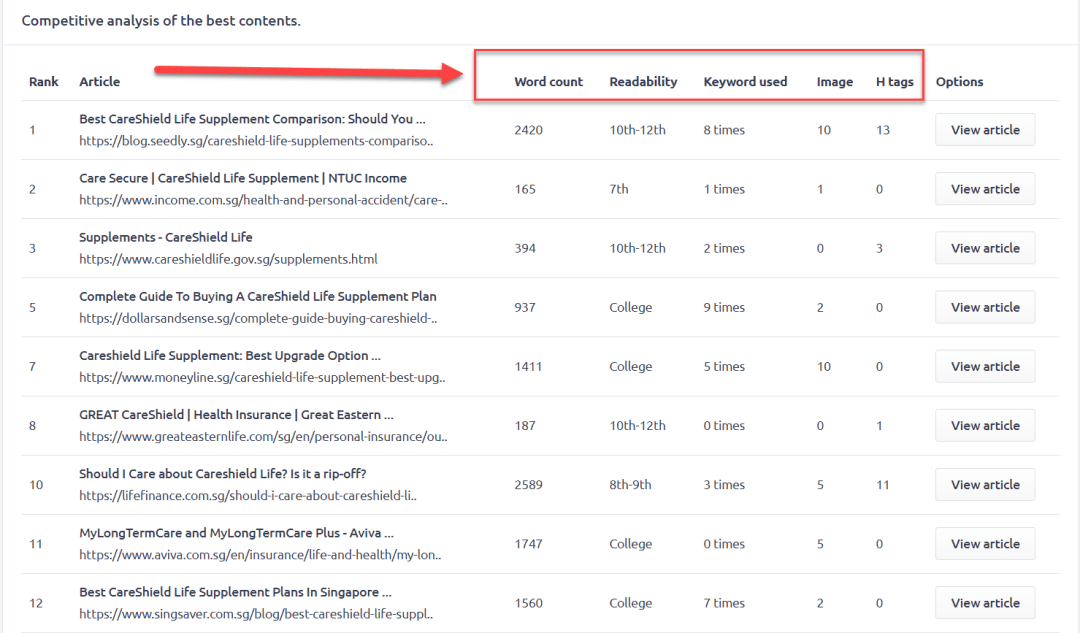Open View article for MyLongTermCare Aviva row
1080x633 pixels.
coord(985,544)
